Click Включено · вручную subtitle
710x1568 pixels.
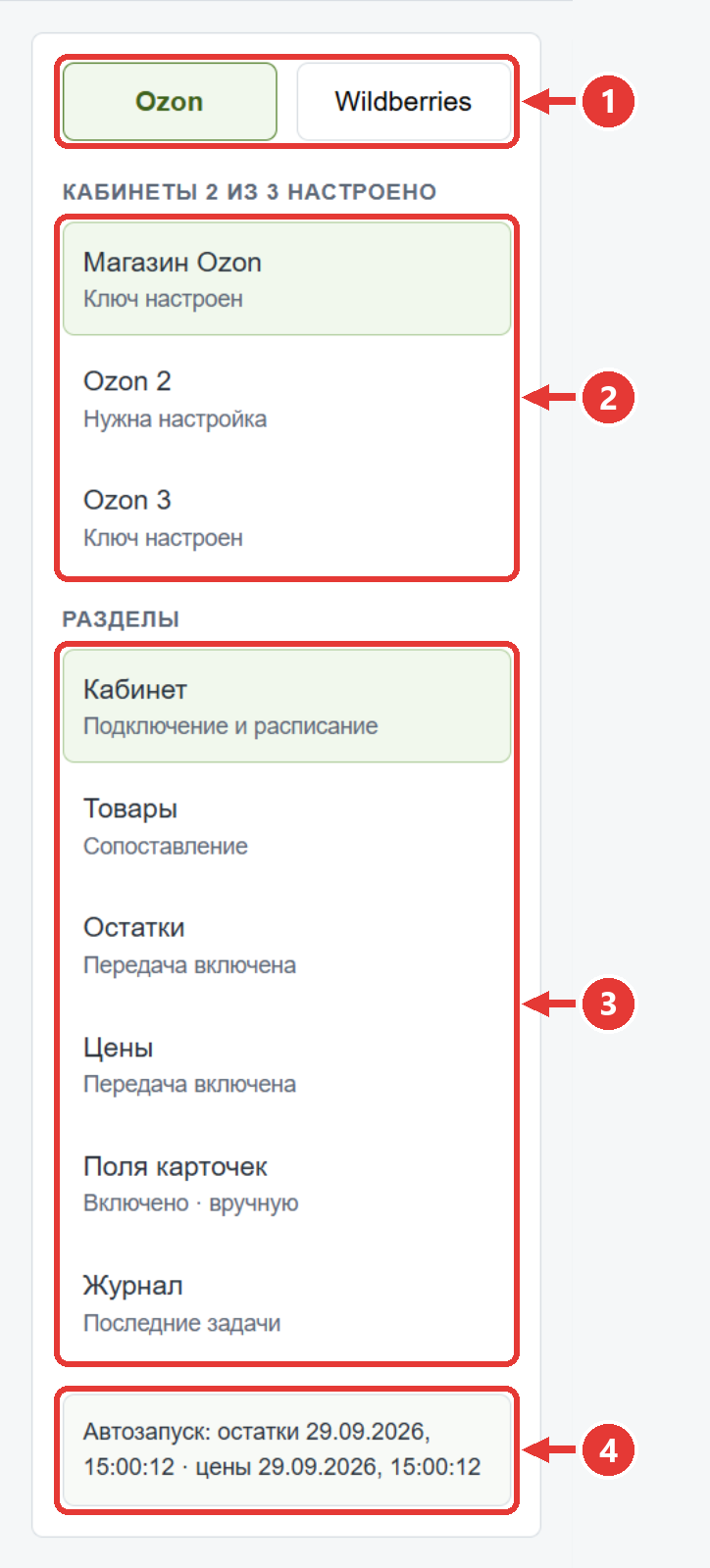pyautogui.click(x=191, y=1203)
